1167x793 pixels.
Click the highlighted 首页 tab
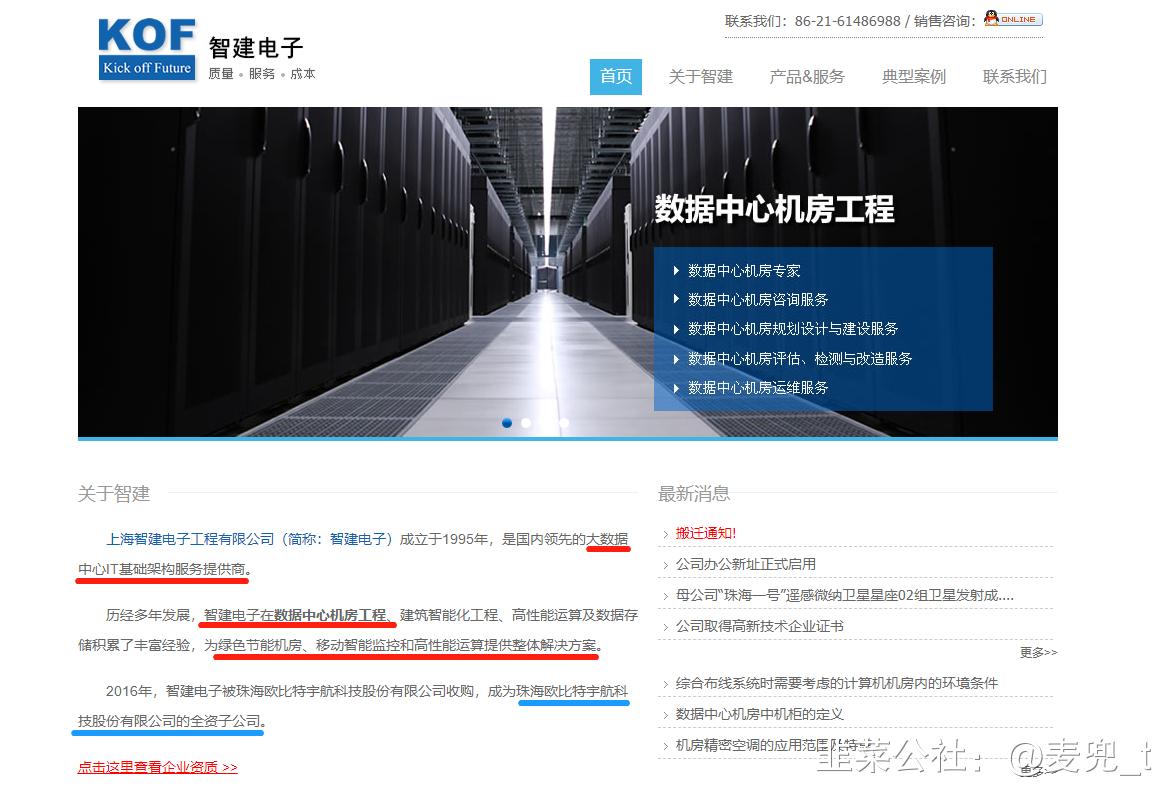click(x=615, y=77)
